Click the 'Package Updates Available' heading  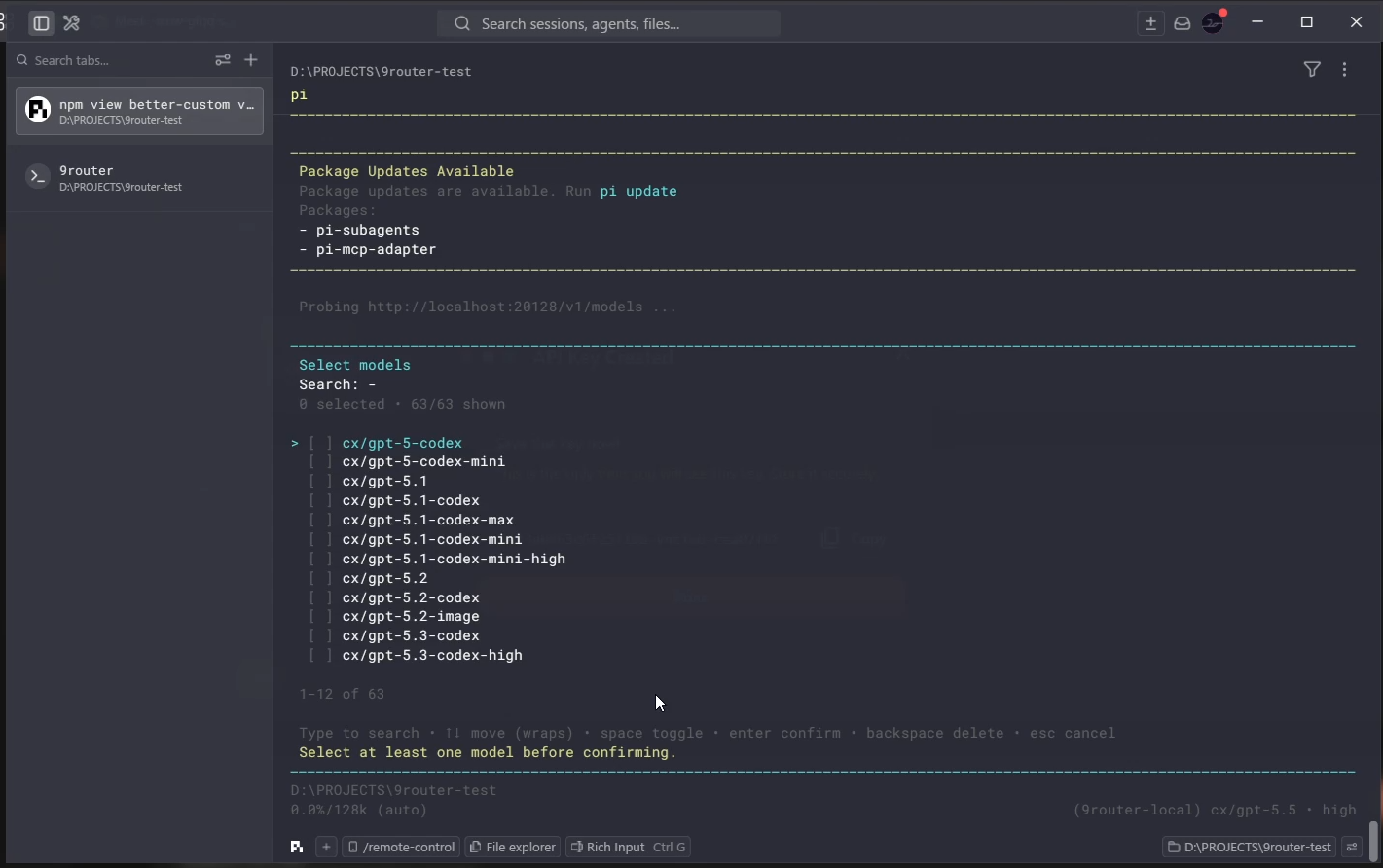click(x=406, y=172)
